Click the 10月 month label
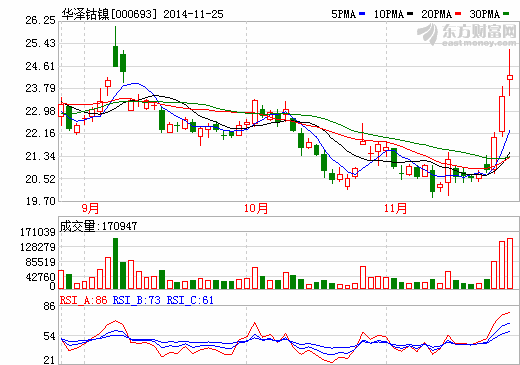Screen dimensions: 520x365 [x=256, y=208]
